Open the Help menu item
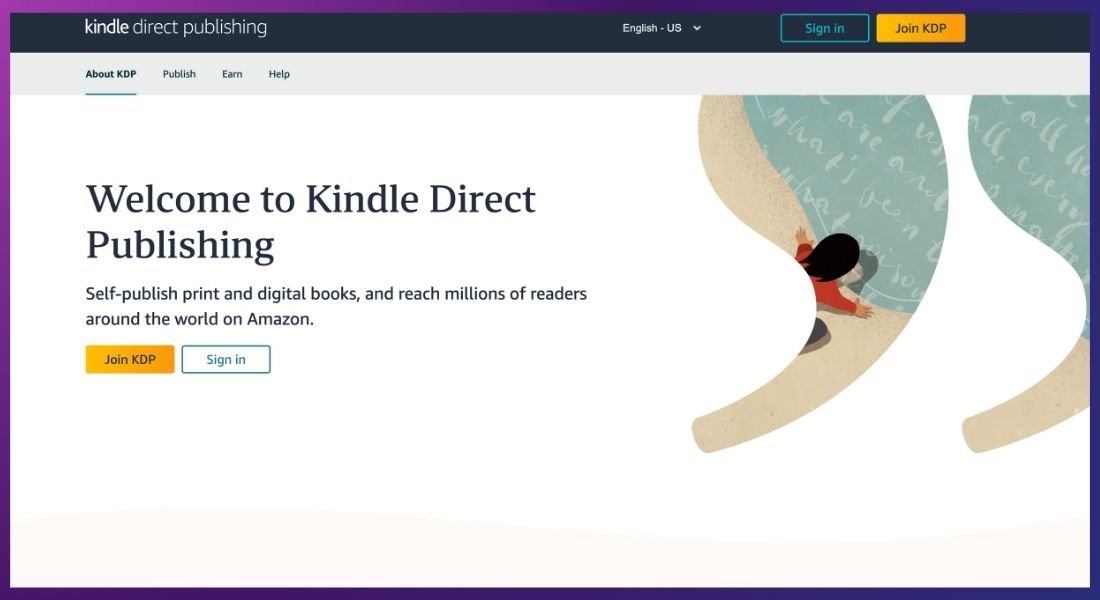This screenshot has height=600, width=1100. click(x=279, y=74)
